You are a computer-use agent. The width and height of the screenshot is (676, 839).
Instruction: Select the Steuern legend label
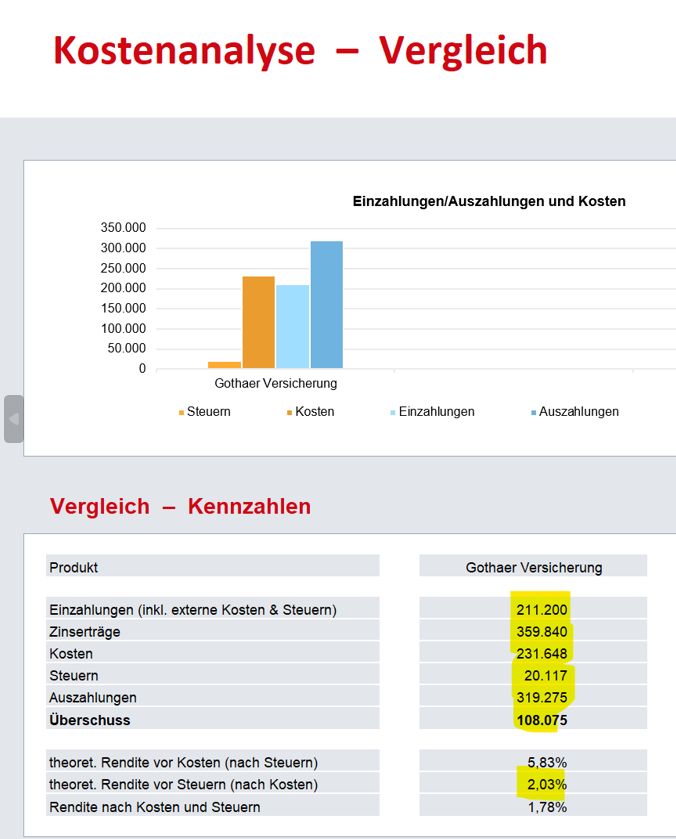click(x=209, y=411)
